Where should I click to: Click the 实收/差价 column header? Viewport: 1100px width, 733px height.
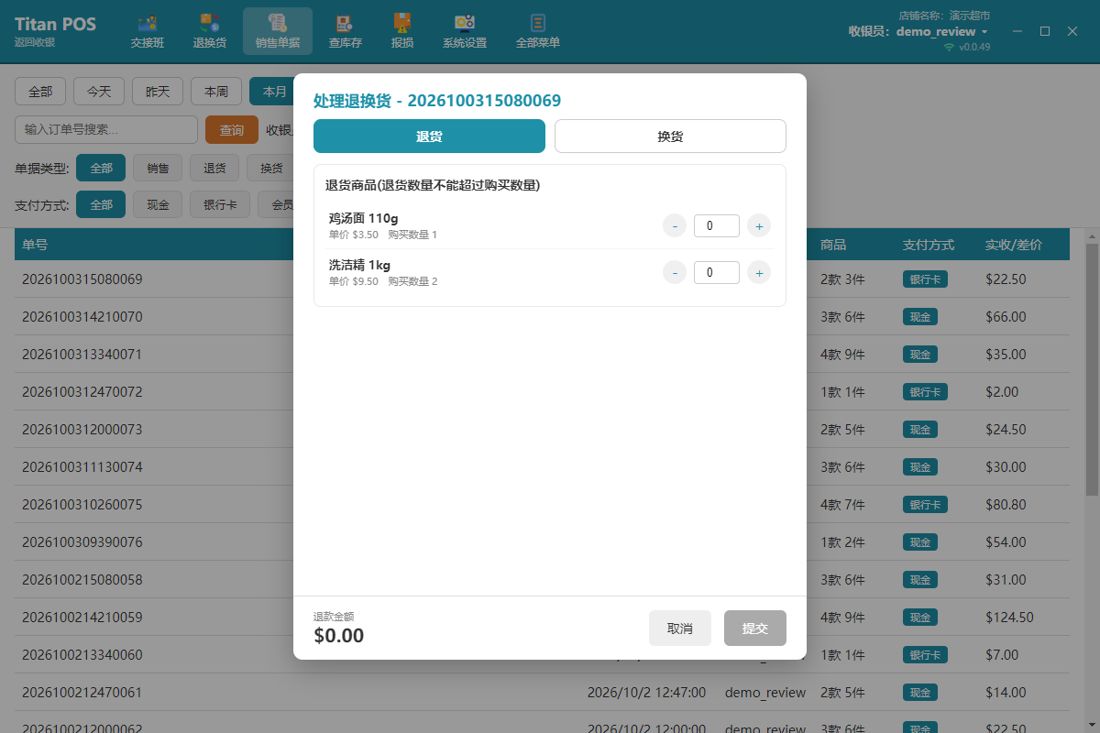point(1014,245)
